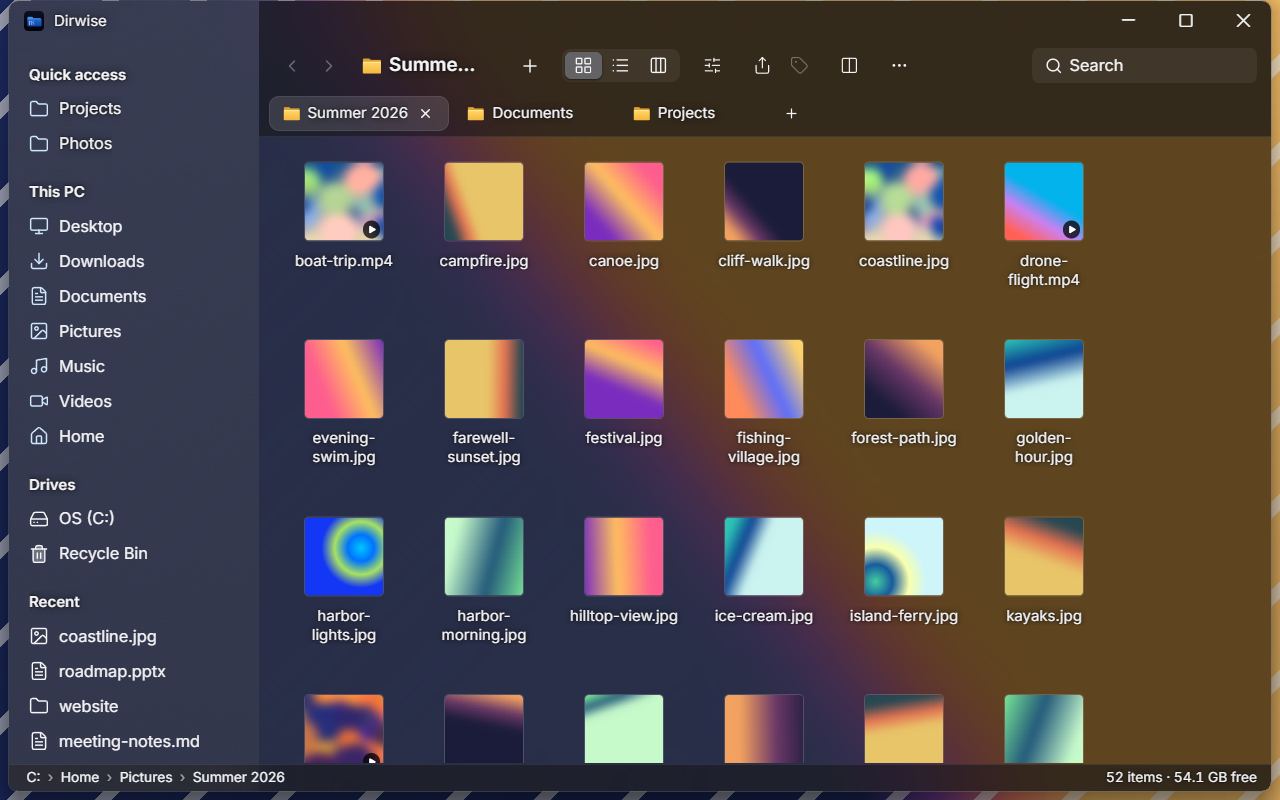Image resolution: width=1280 pixels, height=800 pixels.
Task: Focus the Search field
Action: [x=1144, y=66]
